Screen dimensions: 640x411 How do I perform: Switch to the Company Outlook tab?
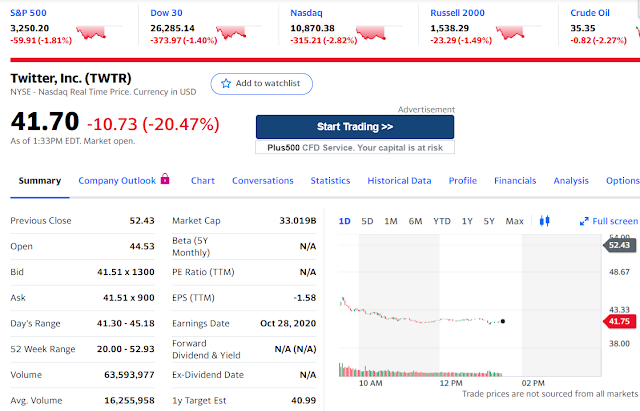click(117, 181)
